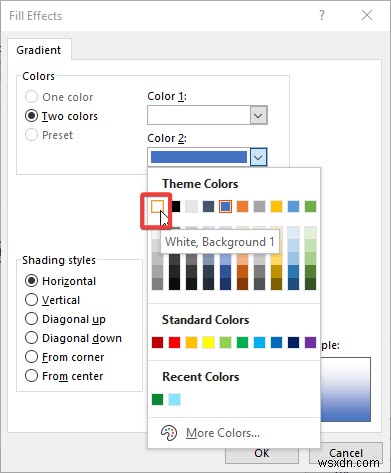Screen dimensions: 391x473
Task: Pick the green swatch in Recent Colors
Action: pyautogui.click(x=157, y=399)
